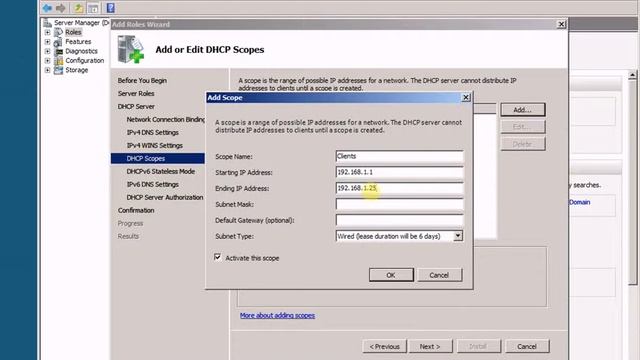This screenshot has width=640, height=360.
Task: Click the Default Gateway field
Action: click(x=400, y=220)
